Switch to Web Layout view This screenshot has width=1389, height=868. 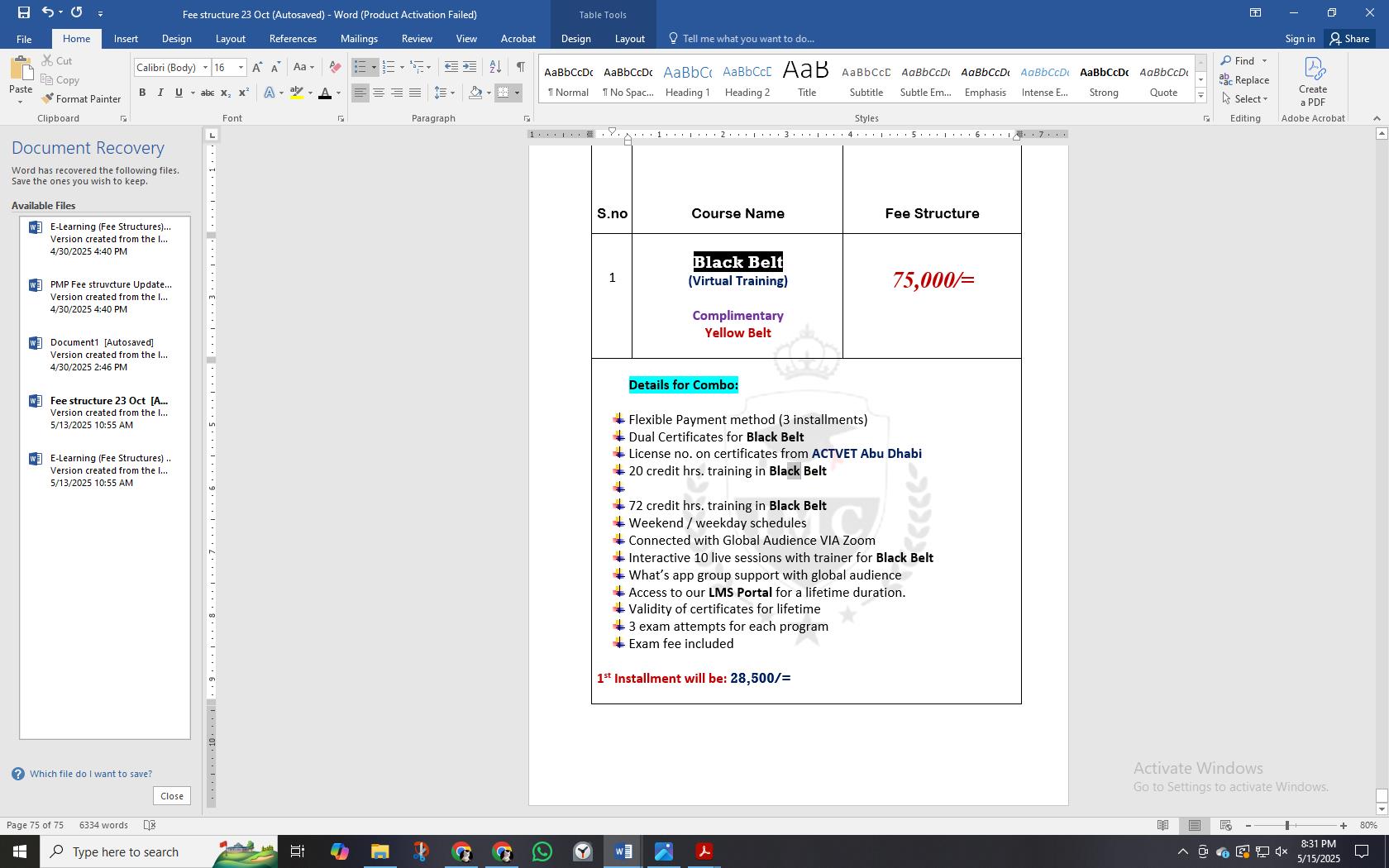click(1226, 825)
